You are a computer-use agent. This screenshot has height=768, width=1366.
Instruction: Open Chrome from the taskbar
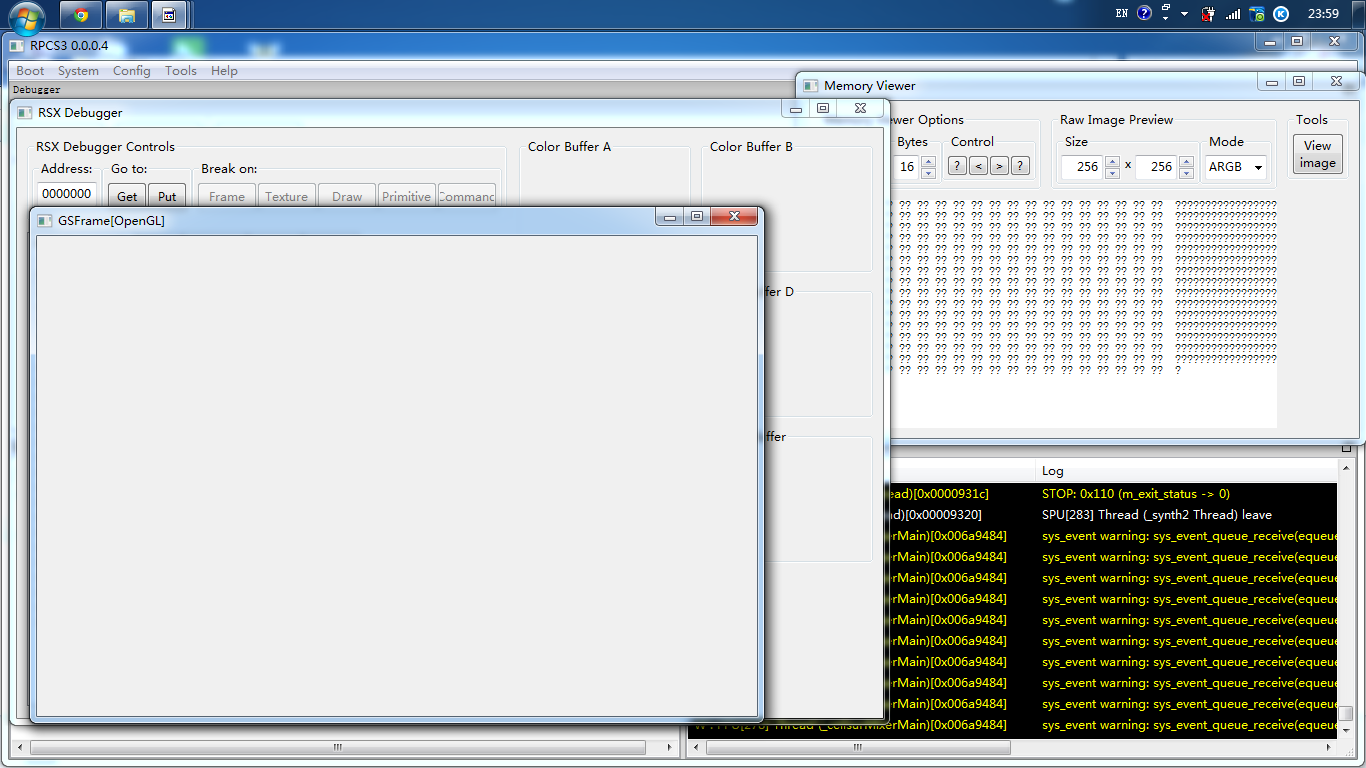click(x=81, y=15)
